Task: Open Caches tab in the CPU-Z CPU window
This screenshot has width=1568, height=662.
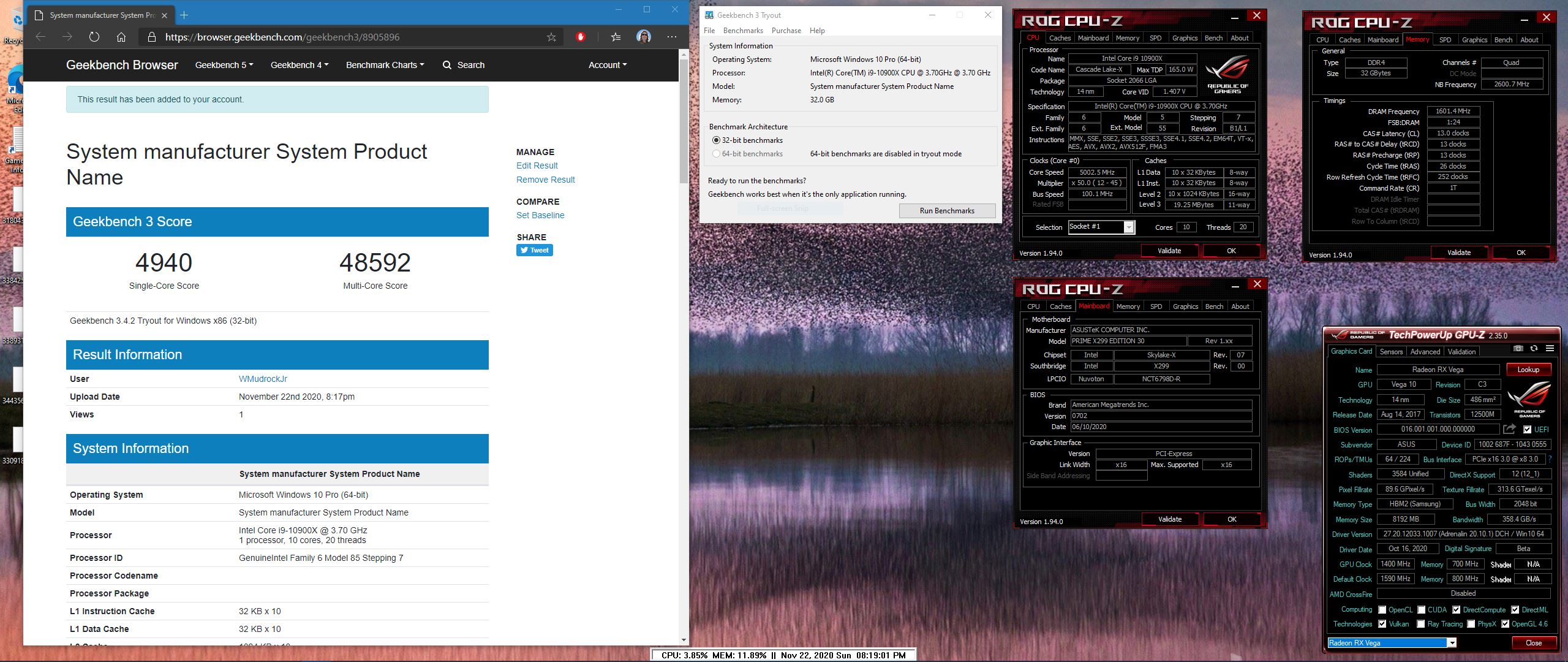Action: coord(1060,38)
